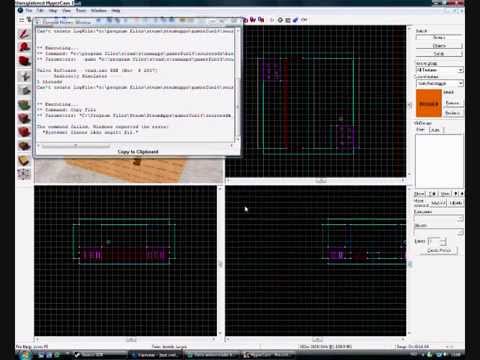Image resolution: width=480 pixels, height=360 pixels.
Task: Select the Vertex manipulation tool
Action: click(x=24, y=174)
